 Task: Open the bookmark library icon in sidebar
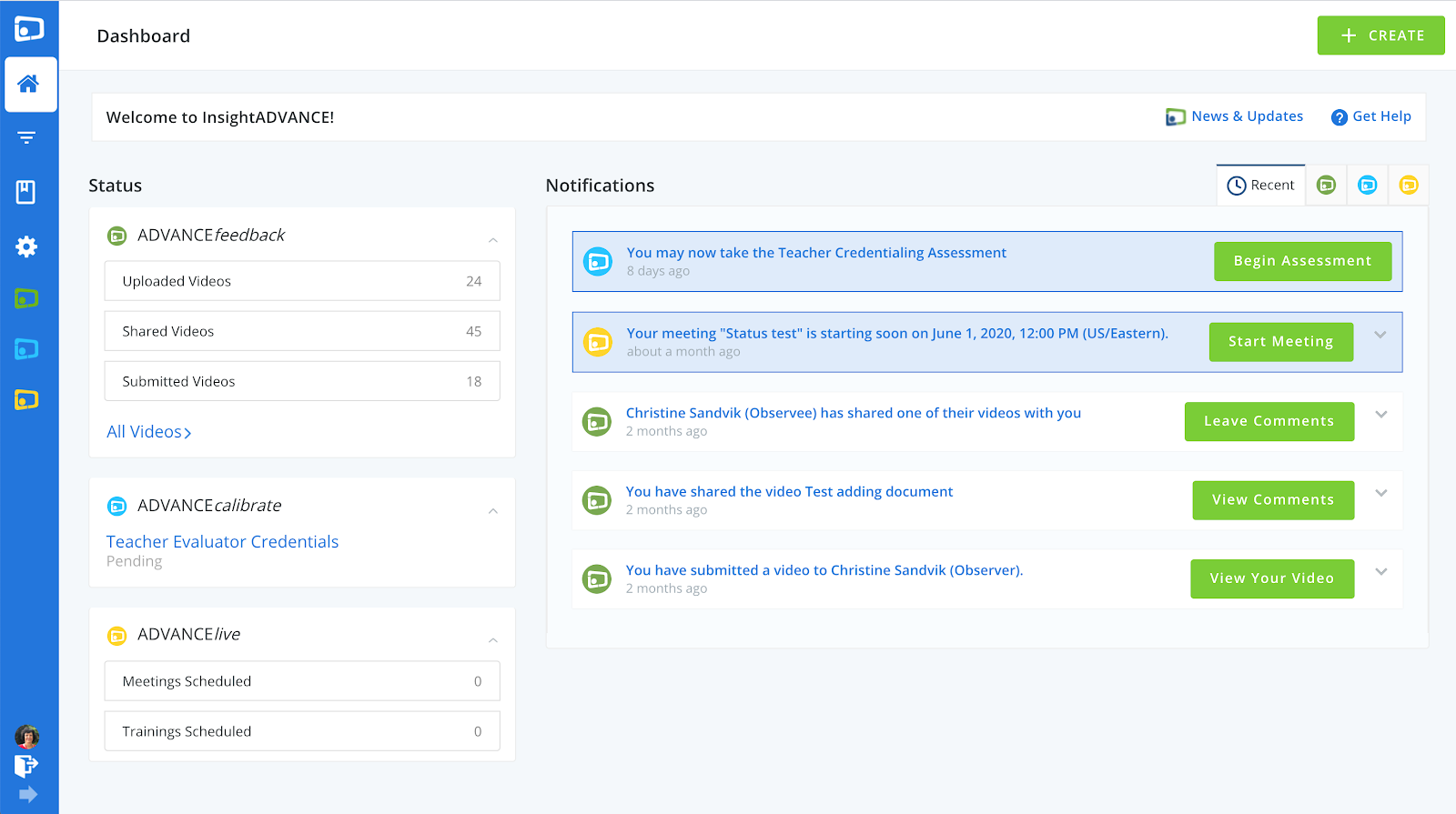[26, 192]
